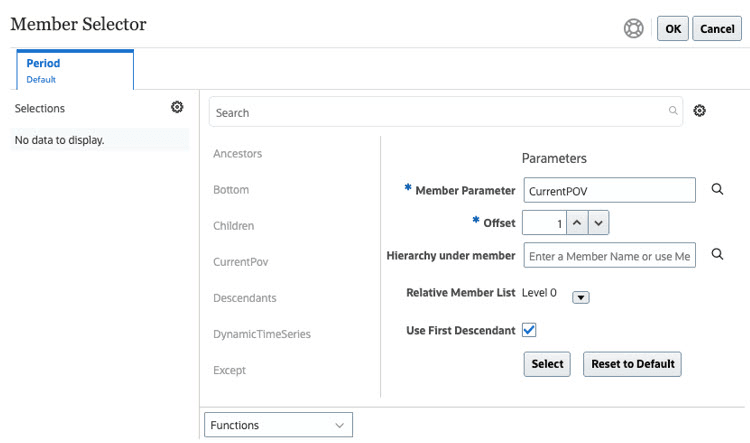Open the help lifebuoy icon
750x443 pixels.
(x=633, y=29)
